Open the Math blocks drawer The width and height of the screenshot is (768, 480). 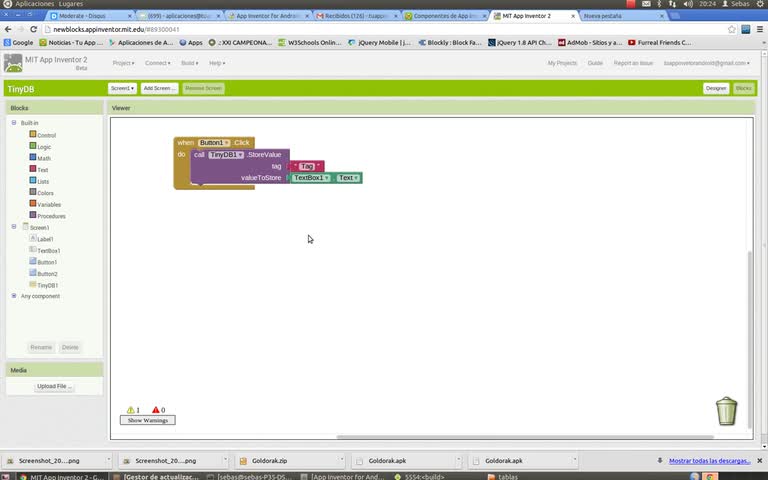40,158
